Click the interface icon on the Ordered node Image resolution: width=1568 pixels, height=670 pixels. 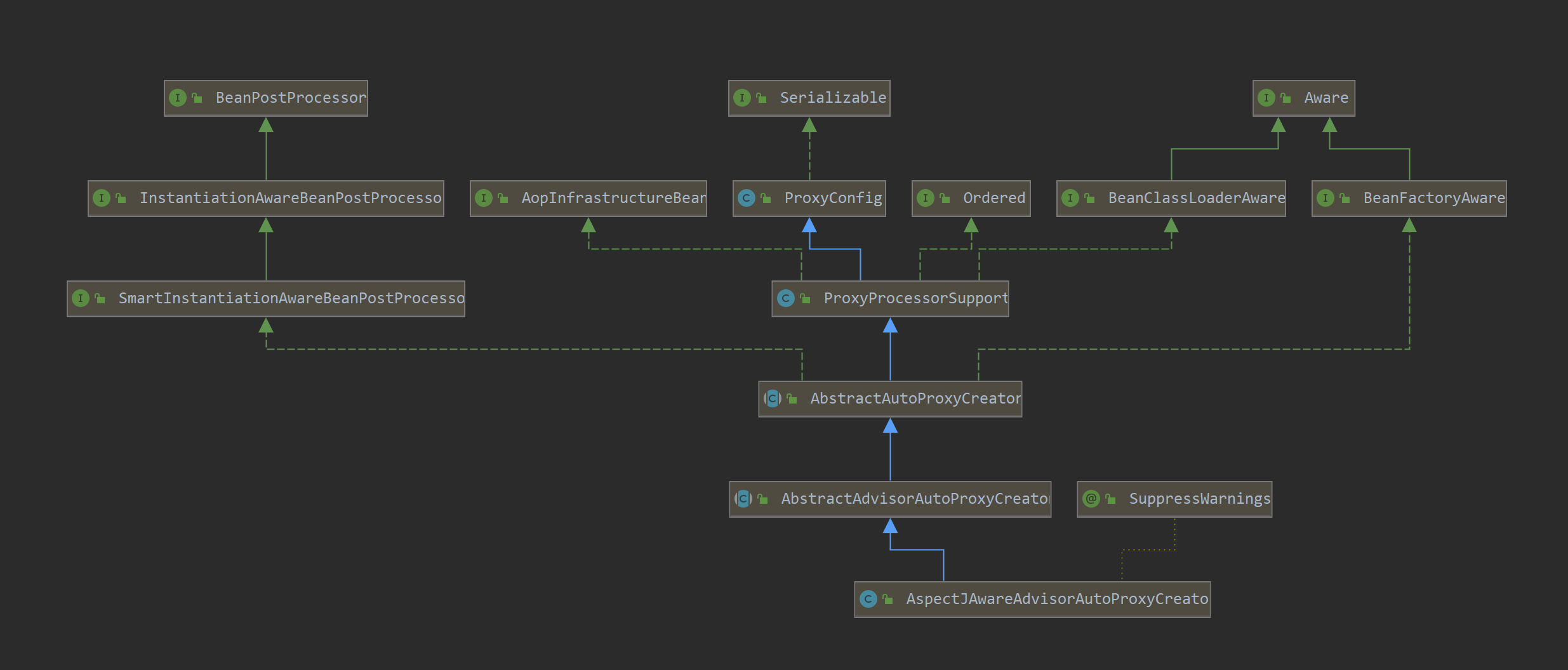pyautogui.click(x=926, y=198)
